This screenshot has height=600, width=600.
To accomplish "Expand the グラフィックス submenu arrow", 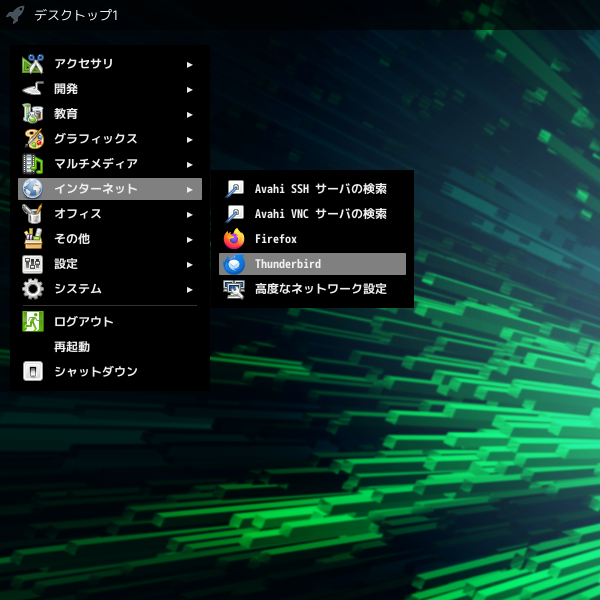I will pyautogui.click(x=189, y=140).
